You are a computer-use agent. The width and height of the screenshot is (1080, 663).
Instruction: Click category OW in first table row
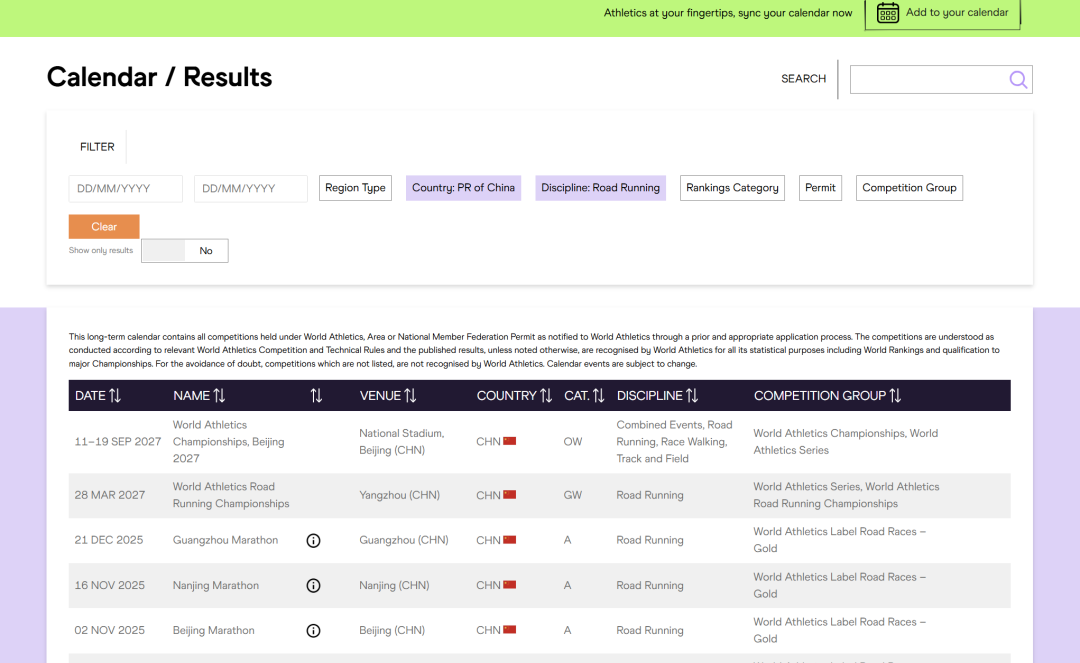pos(572,442)
